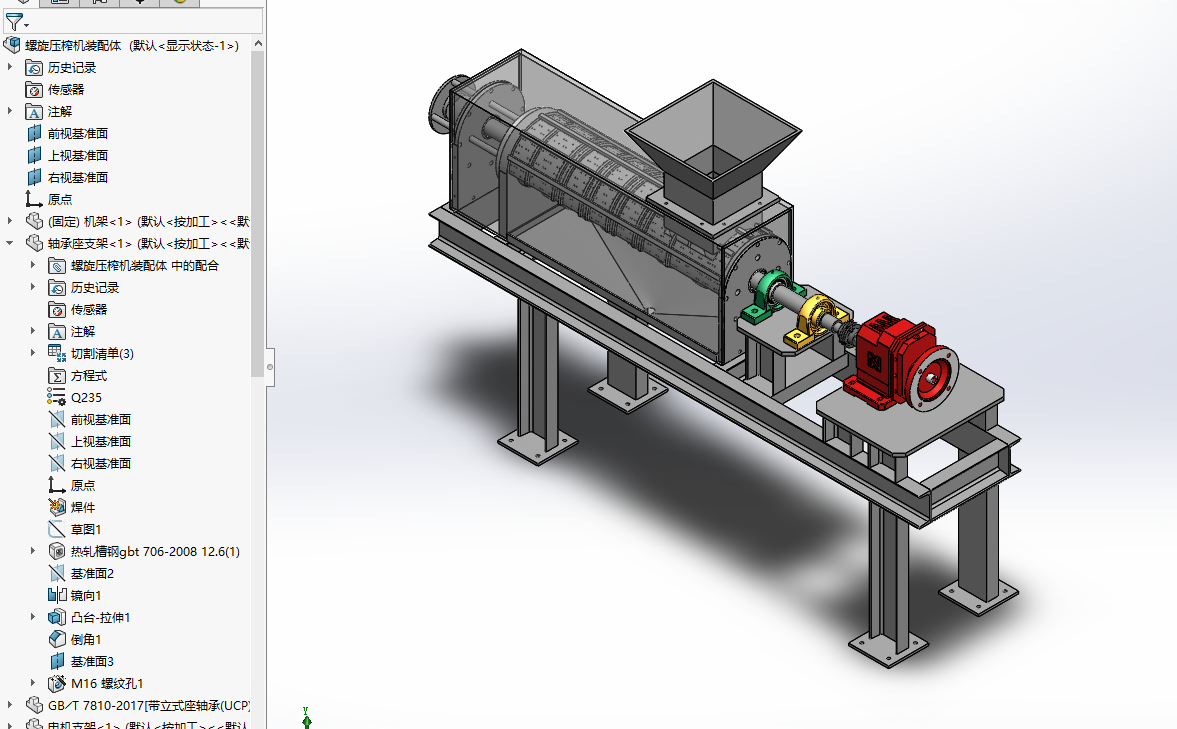Expand 螺旋压榨机装配体 中的配合 folder

coord(32,265)
